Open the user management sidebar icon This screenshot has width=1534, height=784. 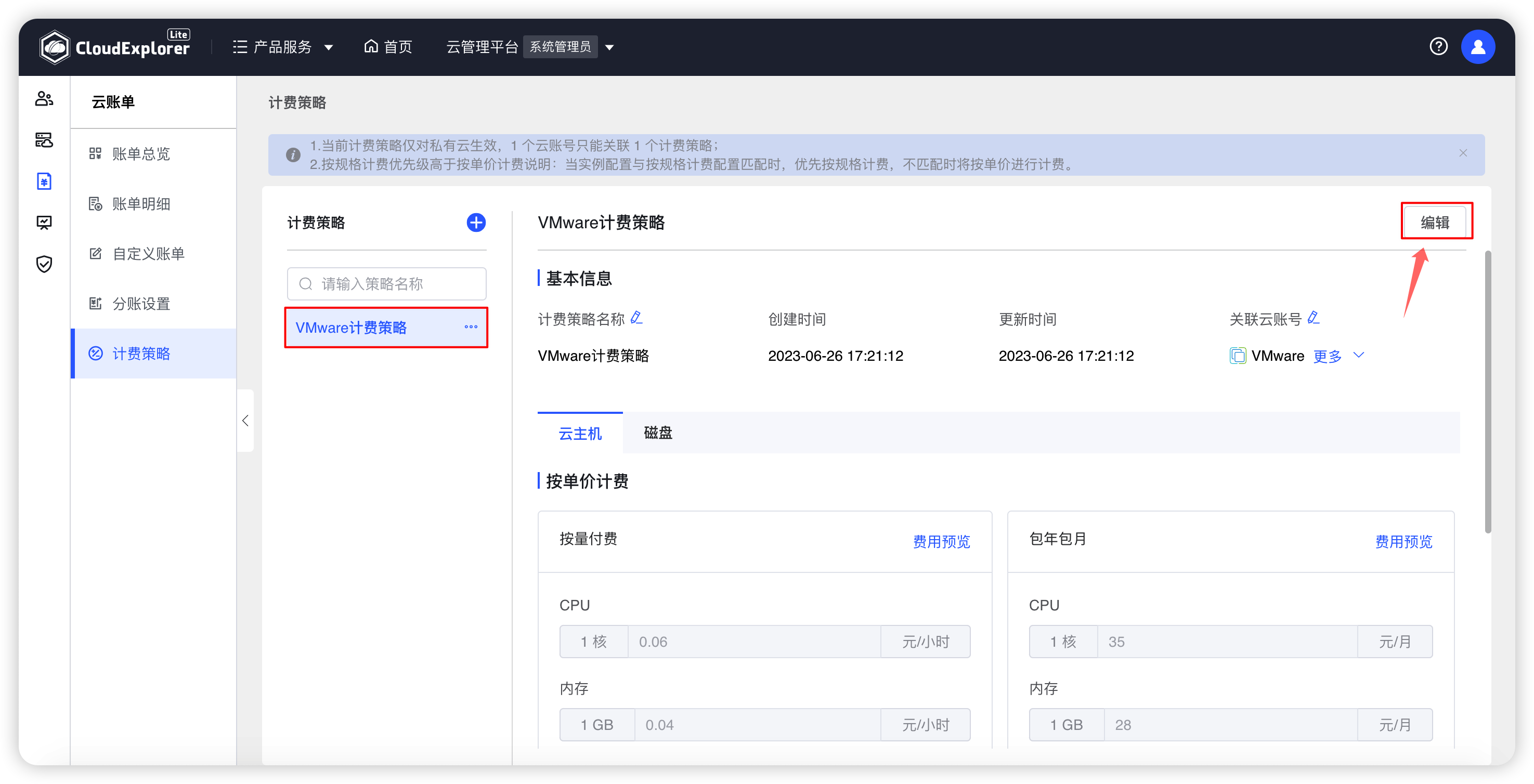pyautogui.click(x=44, y=99)
